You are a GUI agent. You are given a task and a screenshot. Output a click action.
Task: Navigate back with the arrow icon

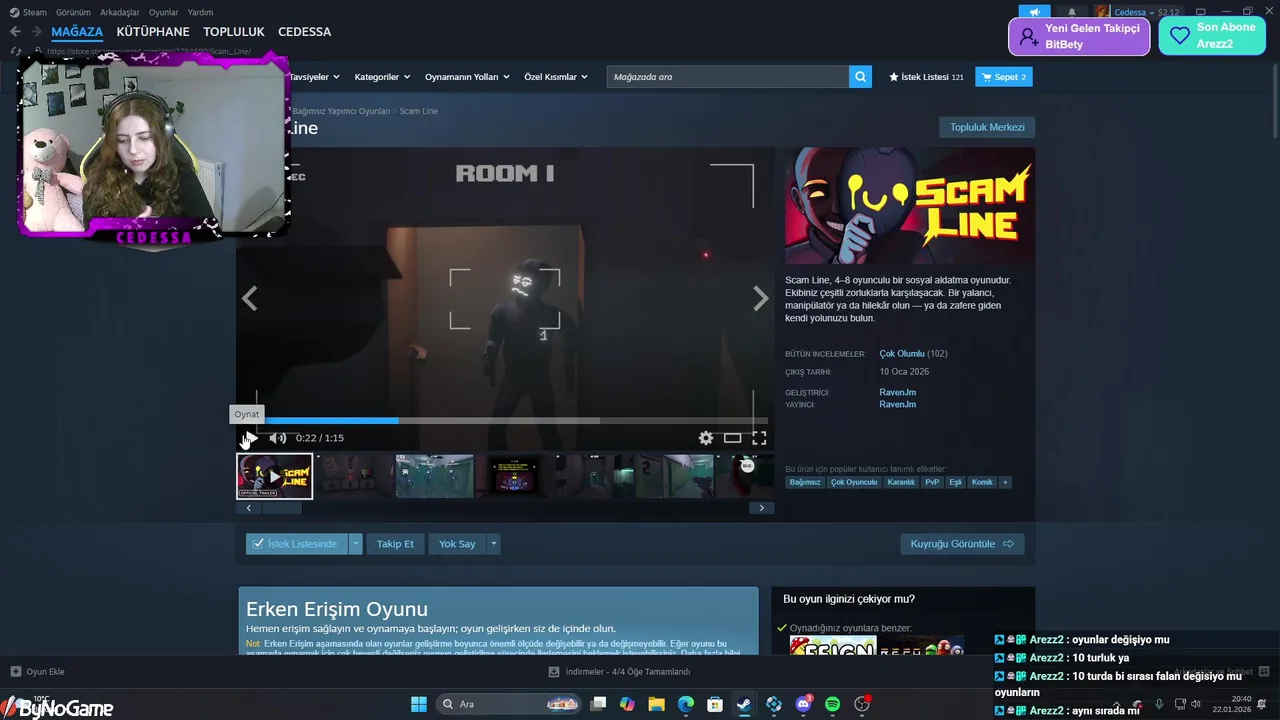pos(15,32)
